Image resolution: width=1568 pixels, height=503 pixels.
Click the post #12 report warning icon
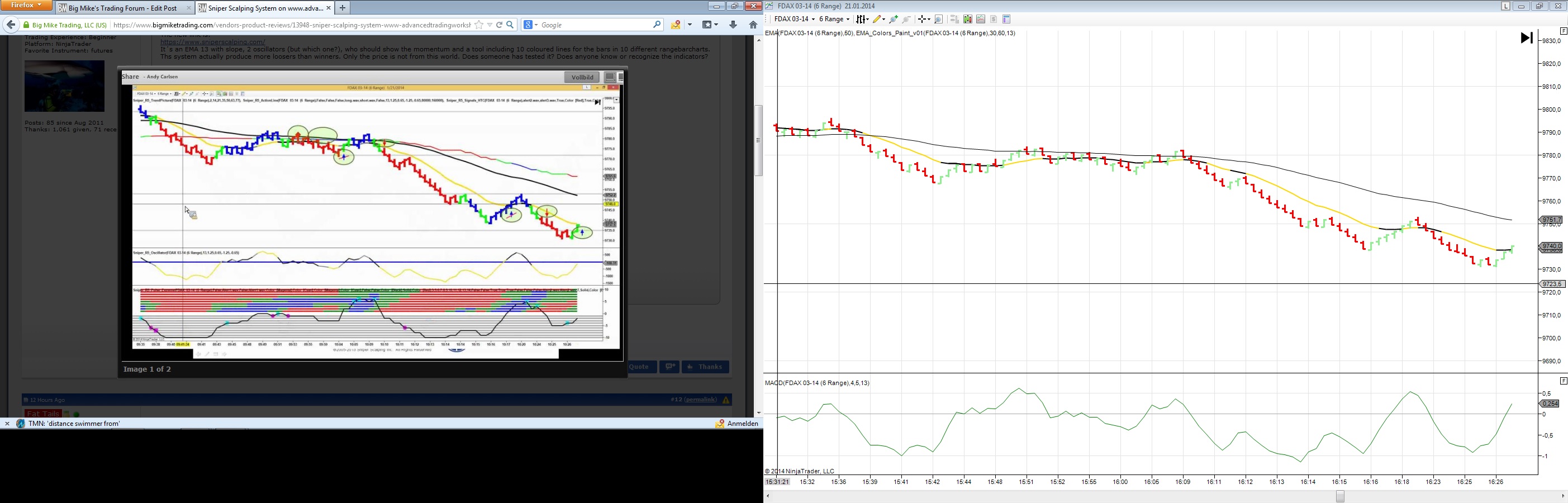pyautogui.click(x=725, y=400)
